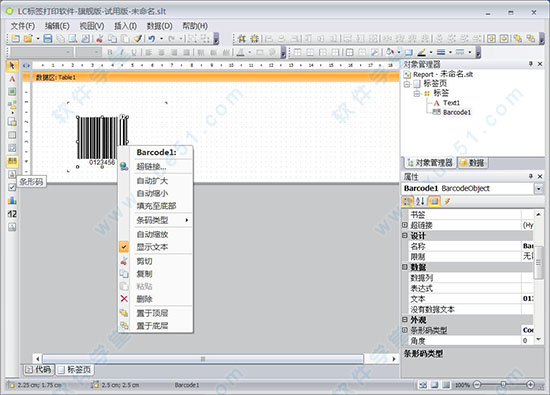This screenshot has width=550, height=395.
Task: Switch to the 代码 tab
Action: pyautogui.click(x=39, y=369)
